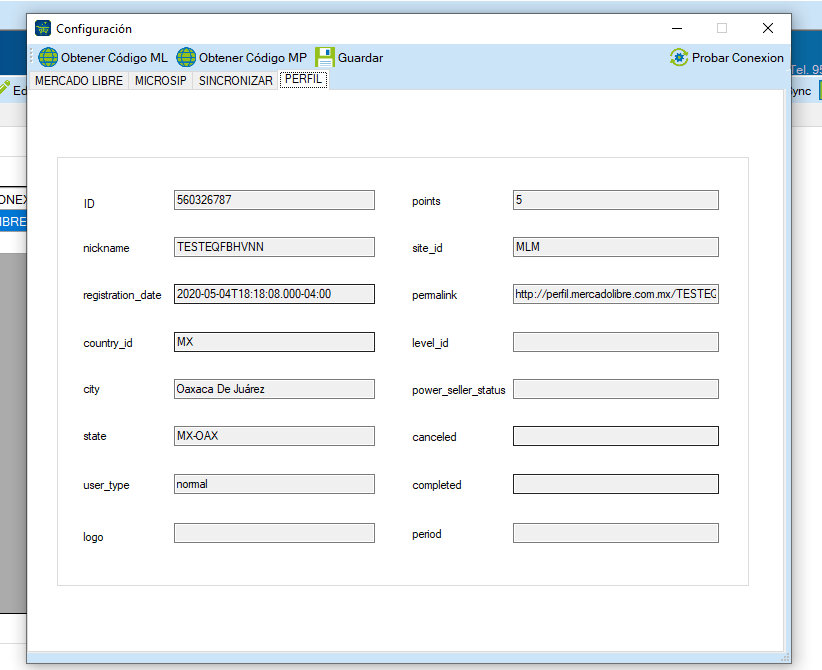
Task: Click the ID field showing 560326787
Action: click(x=274, y=200)
